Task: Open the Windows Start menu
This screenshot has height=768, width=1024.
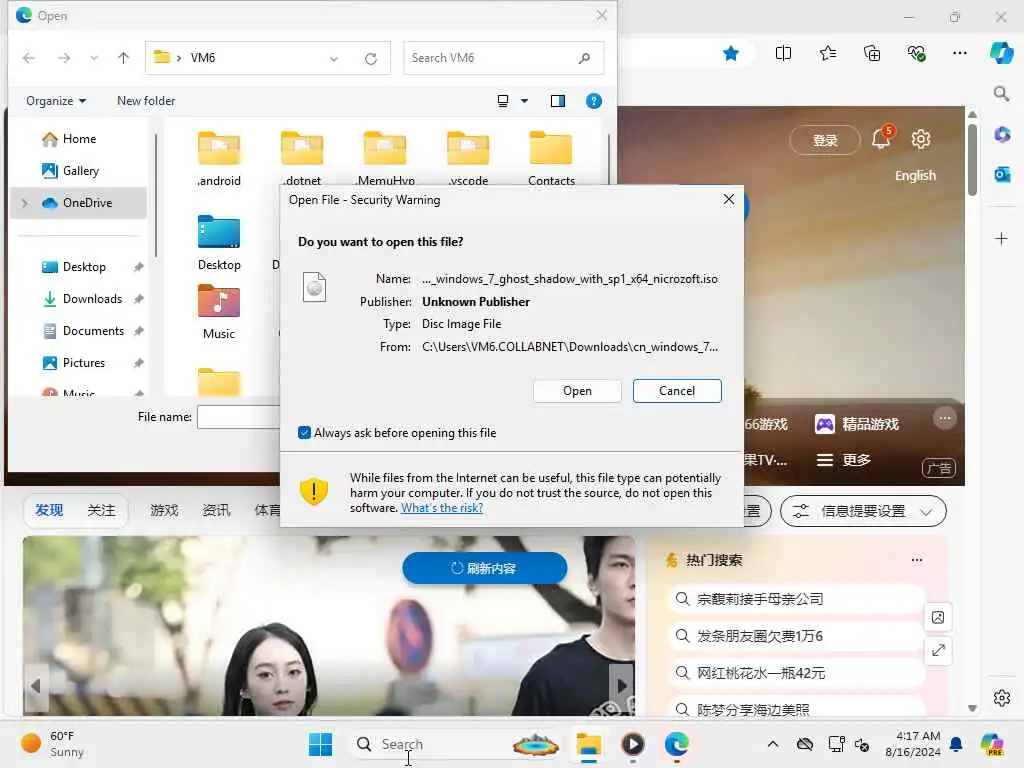Action: (320, 744)
